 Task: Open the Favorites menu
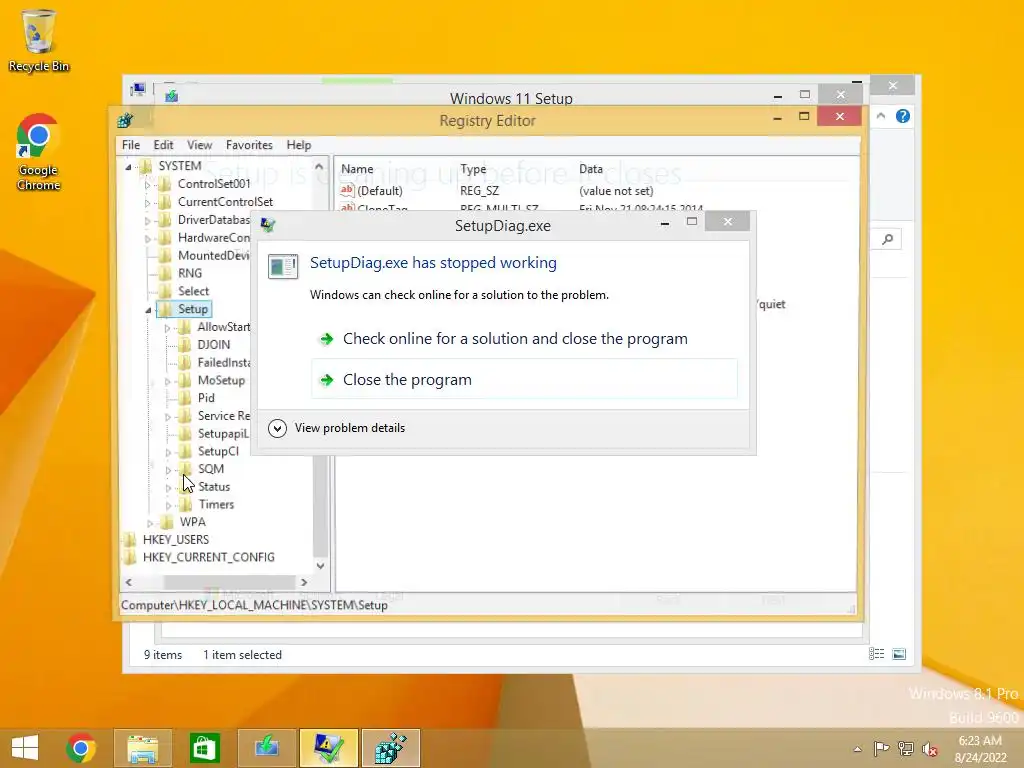point(249,145)
